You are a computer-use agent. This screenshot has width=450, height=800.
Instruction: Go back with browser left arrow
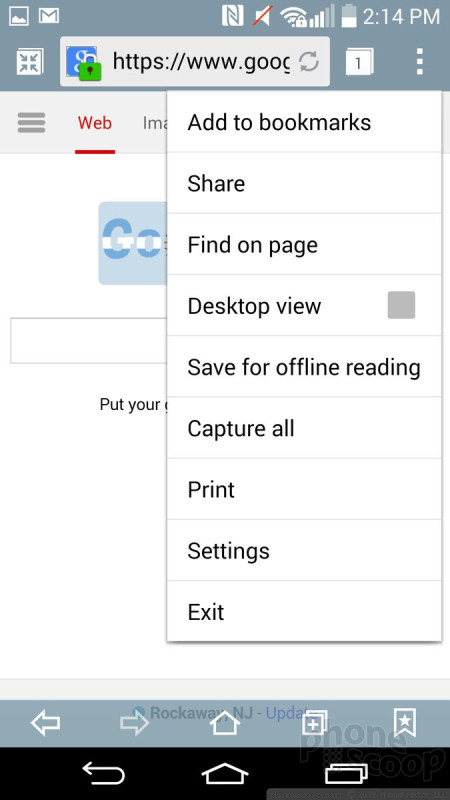click(x=45, y=723)
